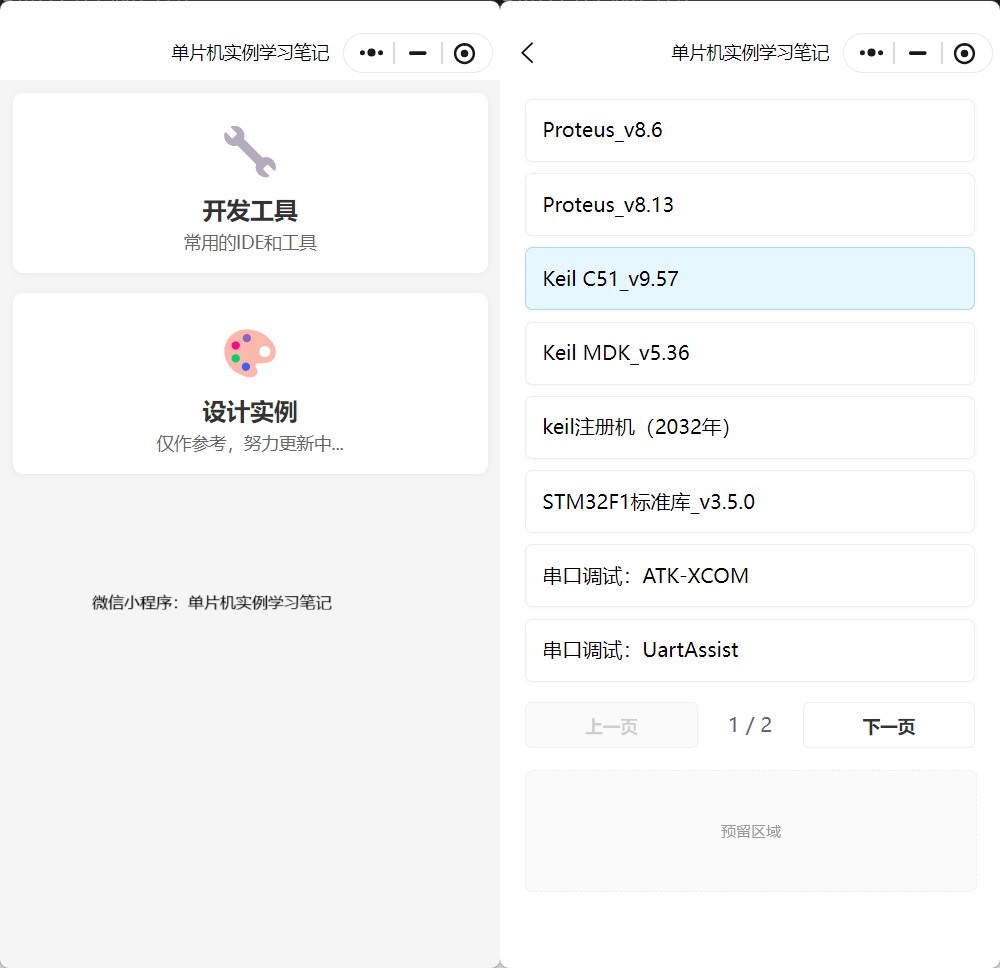Tap the back arrow on the tool list page
The height and width of the screenshot is (968, 1000).
pyautogui.click(x=527, y=53)
